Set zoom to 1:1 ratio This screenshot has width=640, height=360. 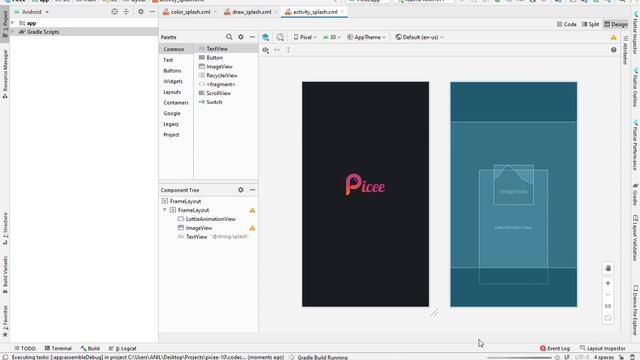608,306
